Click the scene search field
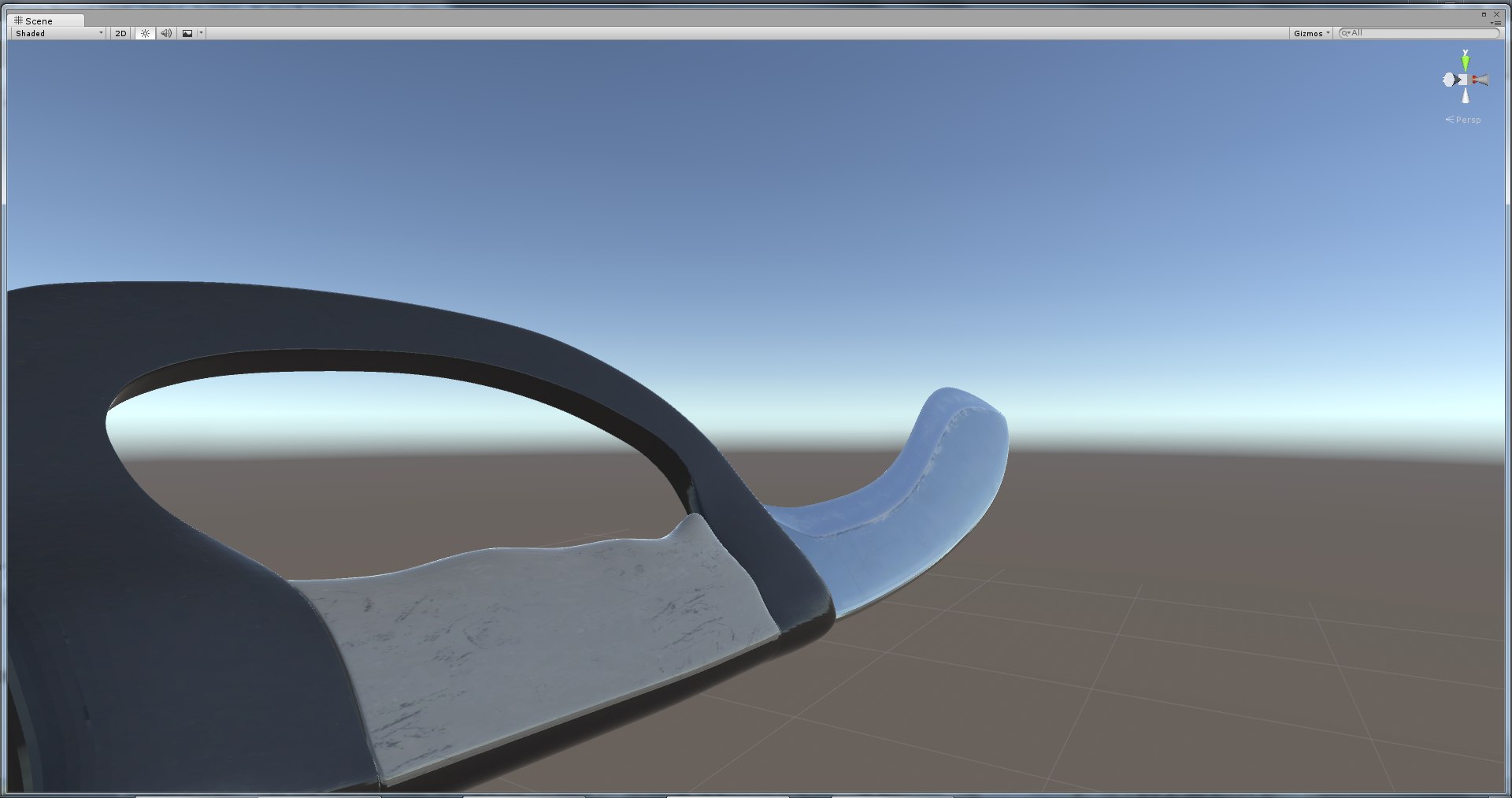This screenshot has width=1512, height=798. (1419, 33)
